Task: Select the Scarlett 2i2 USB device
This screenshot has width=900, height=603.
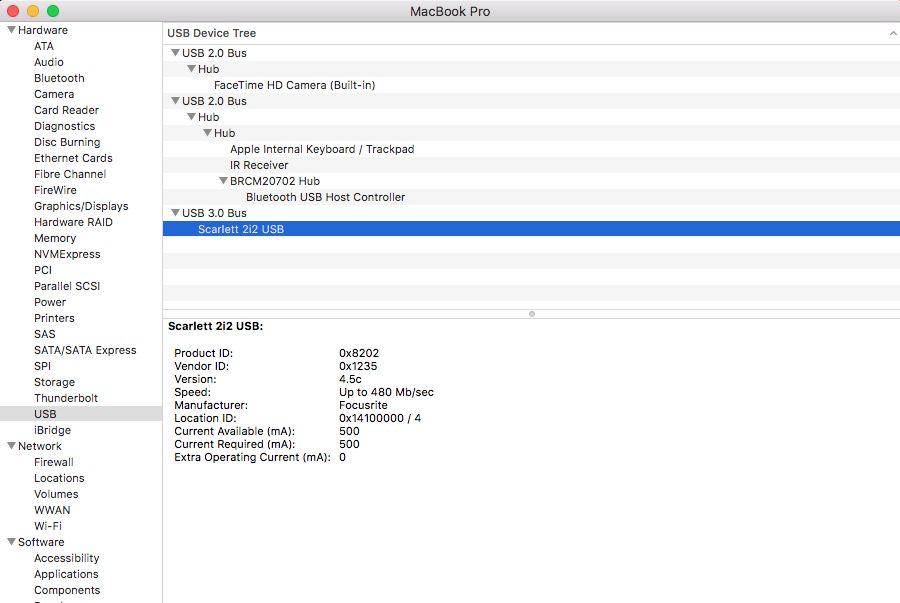Action: [x=242, y=228]
